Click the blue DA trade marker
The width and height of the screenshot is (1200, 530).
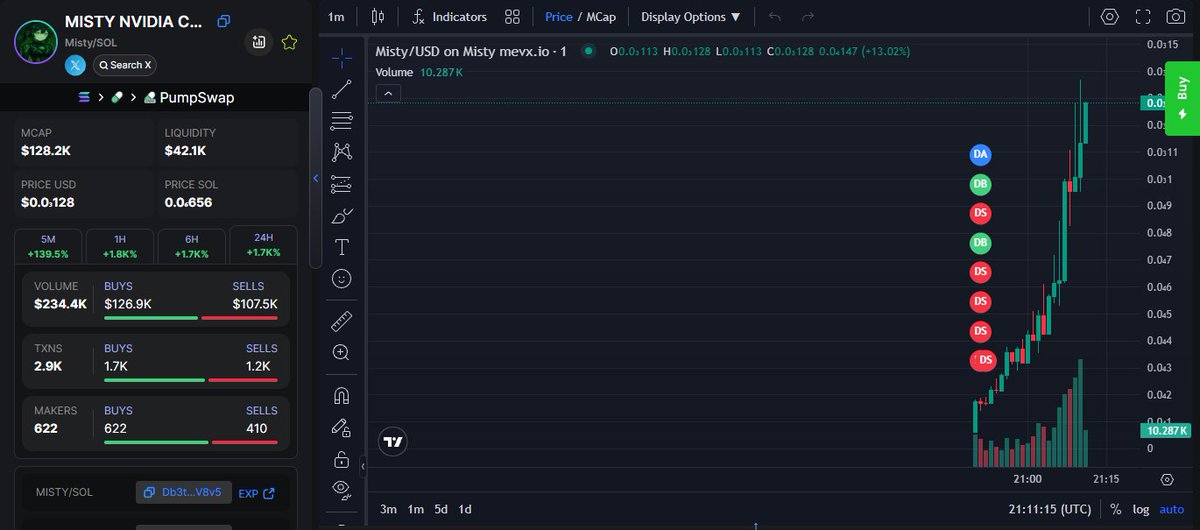(981, 154)
